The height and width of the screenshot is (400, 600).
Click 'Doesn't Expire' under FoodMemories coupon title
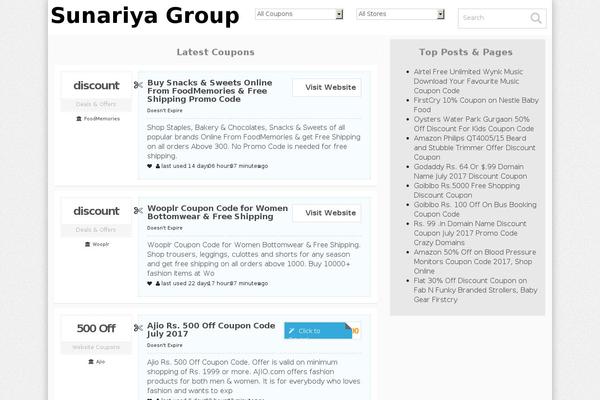(165, 111)
